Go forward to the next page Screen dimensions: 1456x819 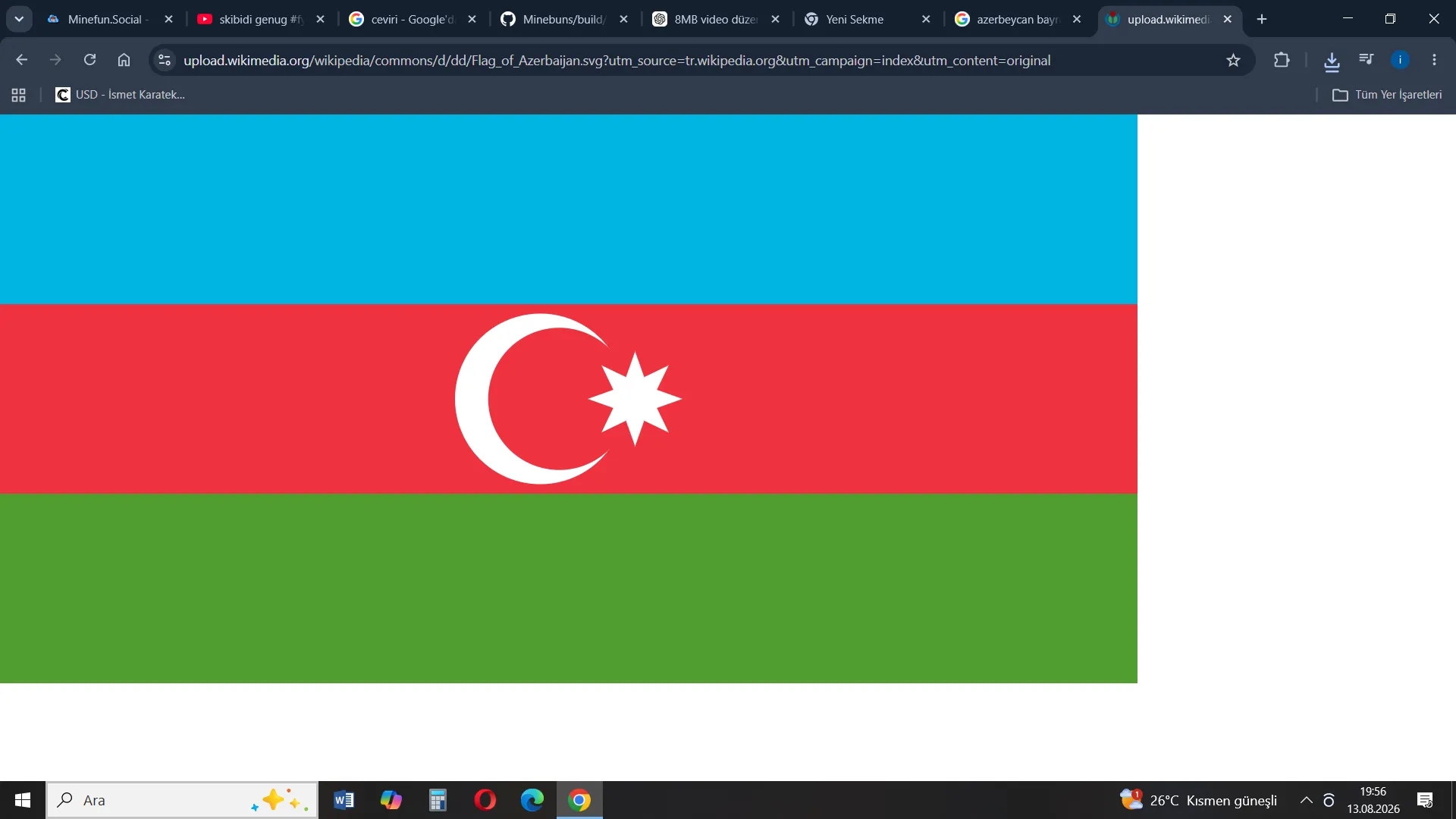pos(55,60)
